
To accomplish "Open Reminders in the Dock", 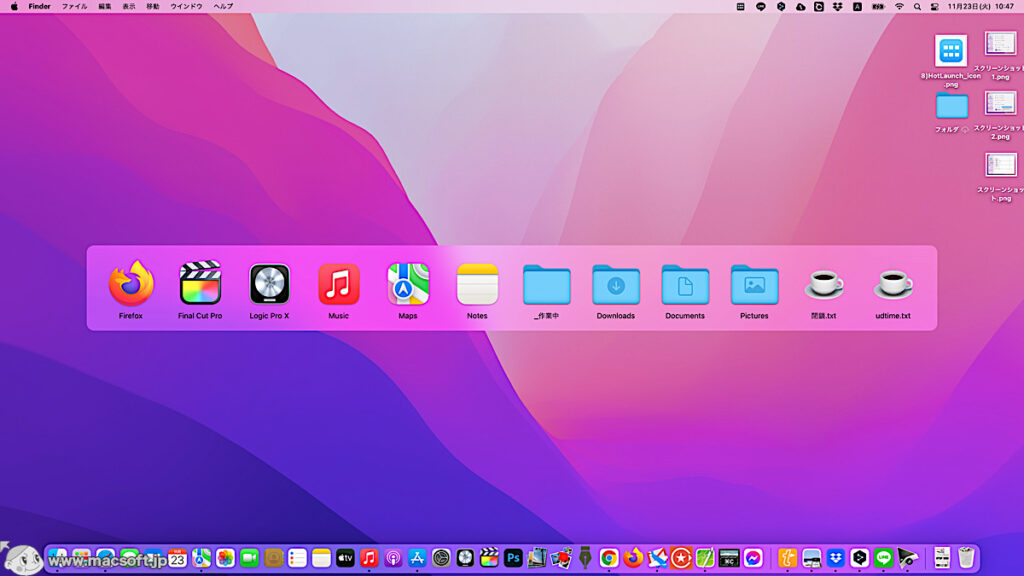I will [297, 558].
